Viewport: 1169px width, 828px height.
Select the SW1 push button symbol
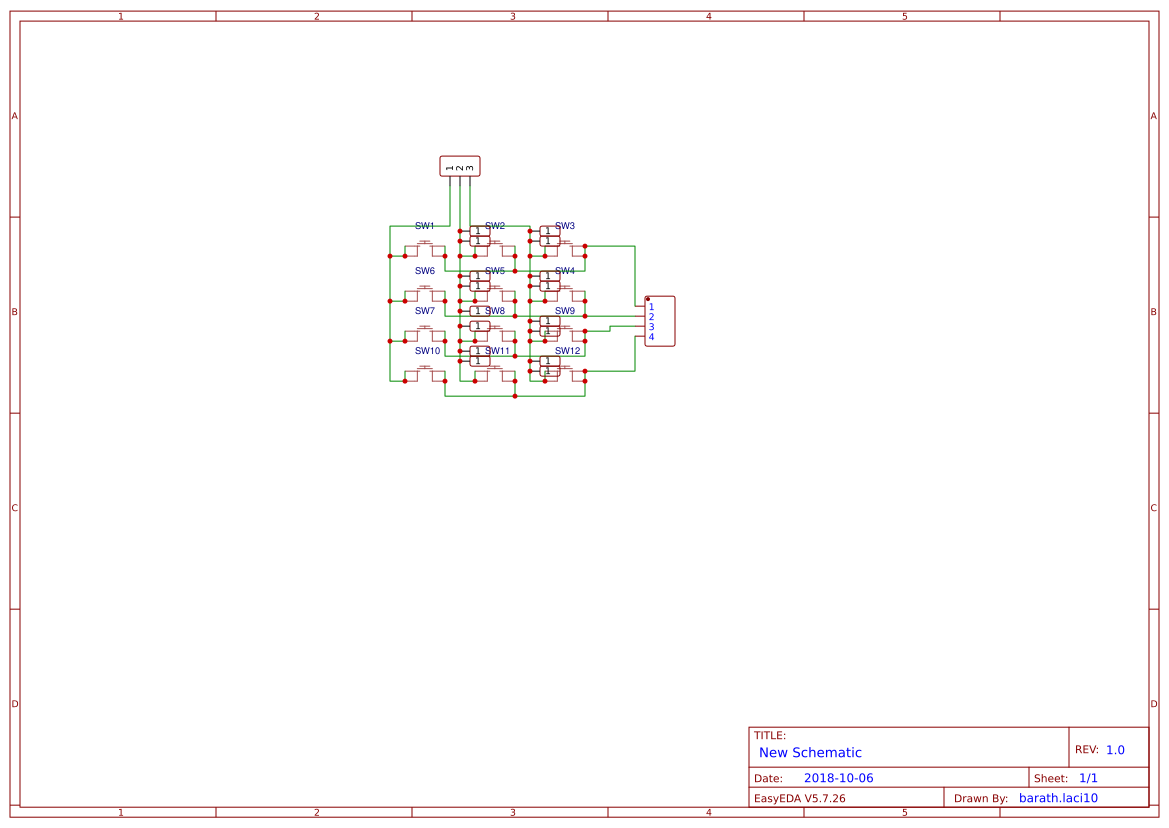pos(424,247)
